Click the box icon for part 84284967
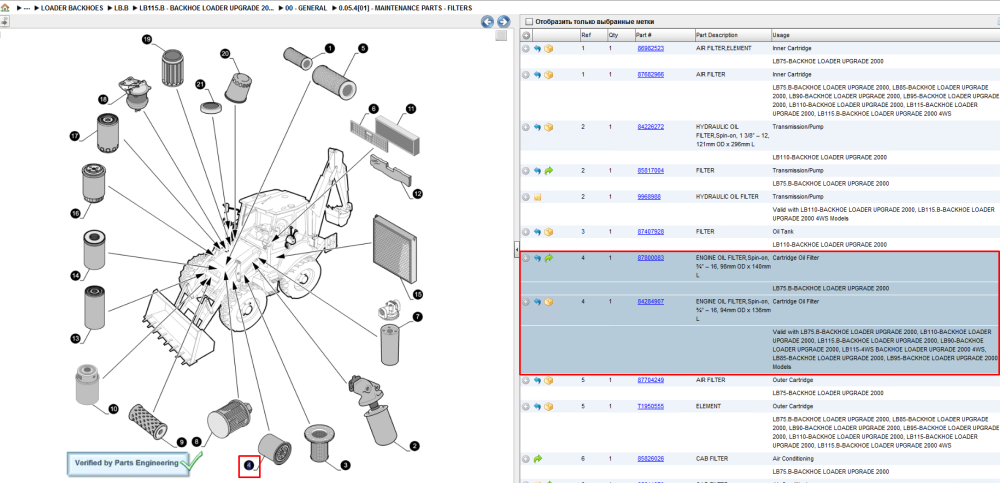1000x483 pixels. [548, 301]
